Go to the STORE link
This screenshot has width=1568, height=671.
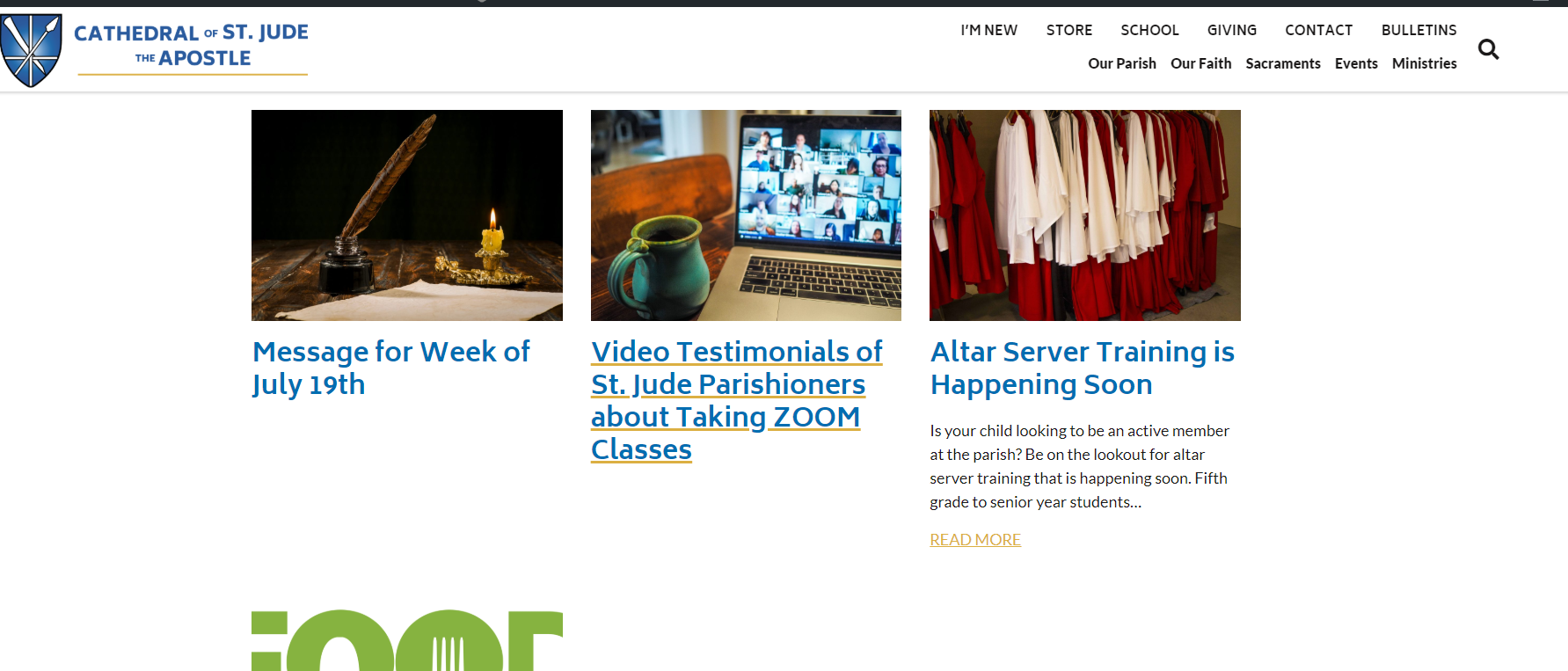(x=1068, y=30)
